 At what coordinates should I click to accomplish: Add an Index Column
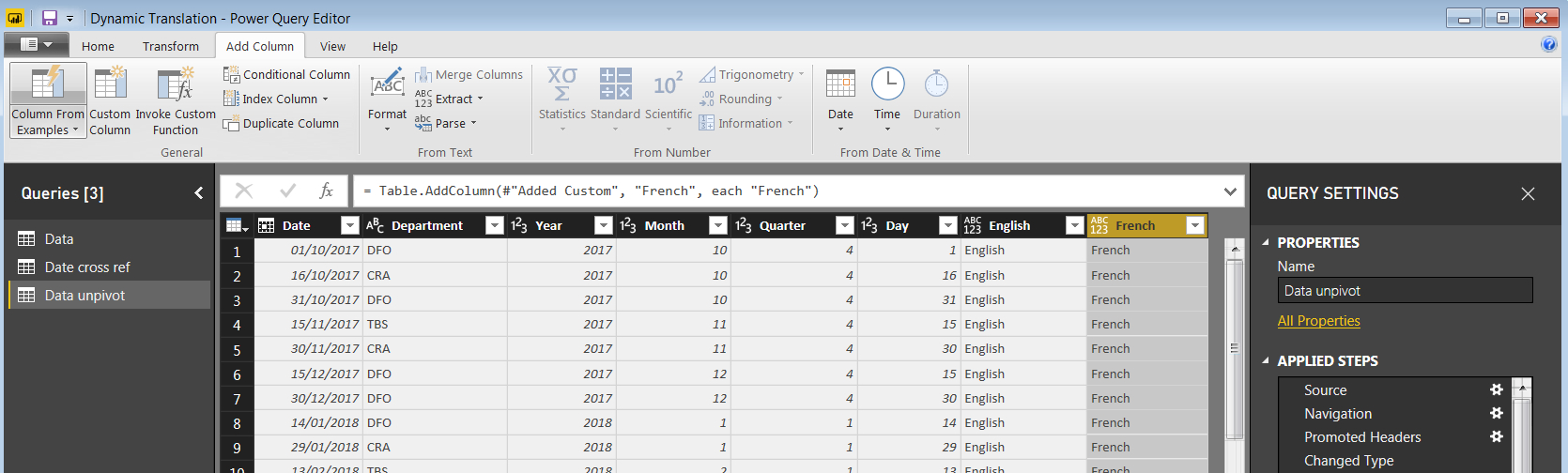coord(276,99)
